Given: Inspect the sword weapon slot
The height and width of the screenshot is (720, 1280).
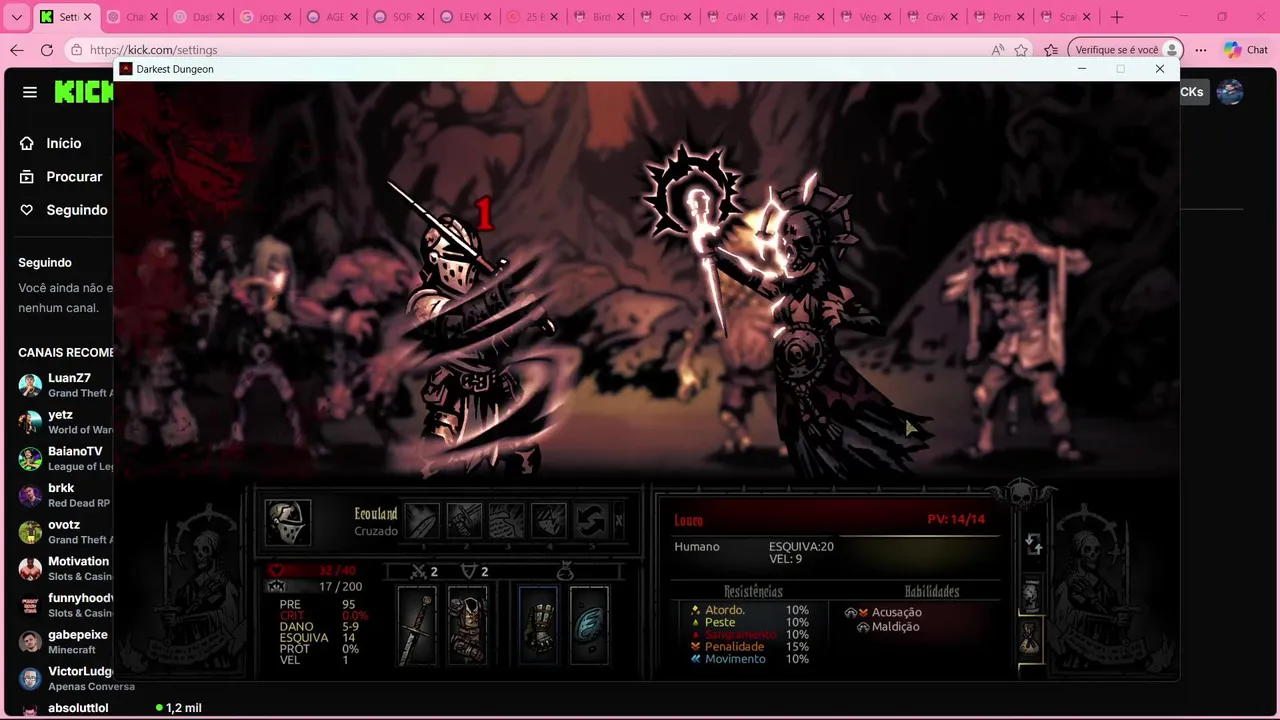Looking at the screenshot, I should (418, 626).
